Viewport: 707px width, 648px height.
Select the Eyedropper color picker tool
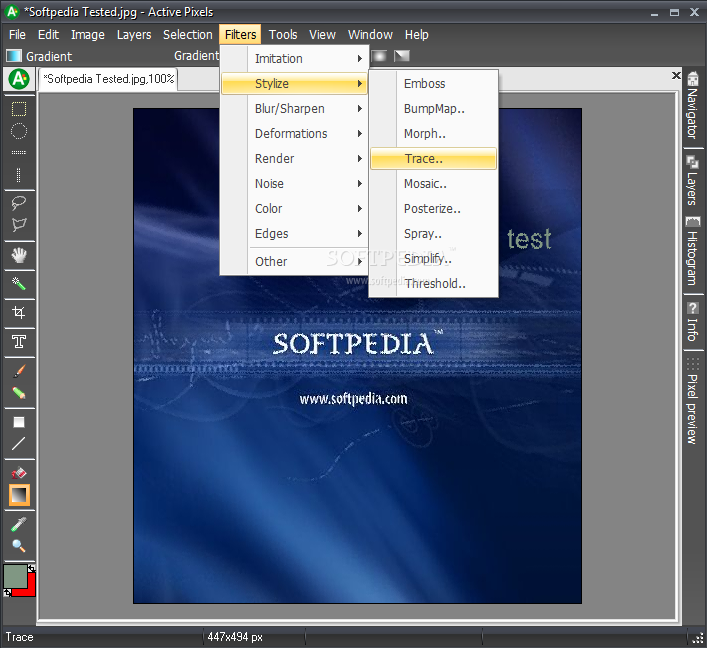click(19, 524)
